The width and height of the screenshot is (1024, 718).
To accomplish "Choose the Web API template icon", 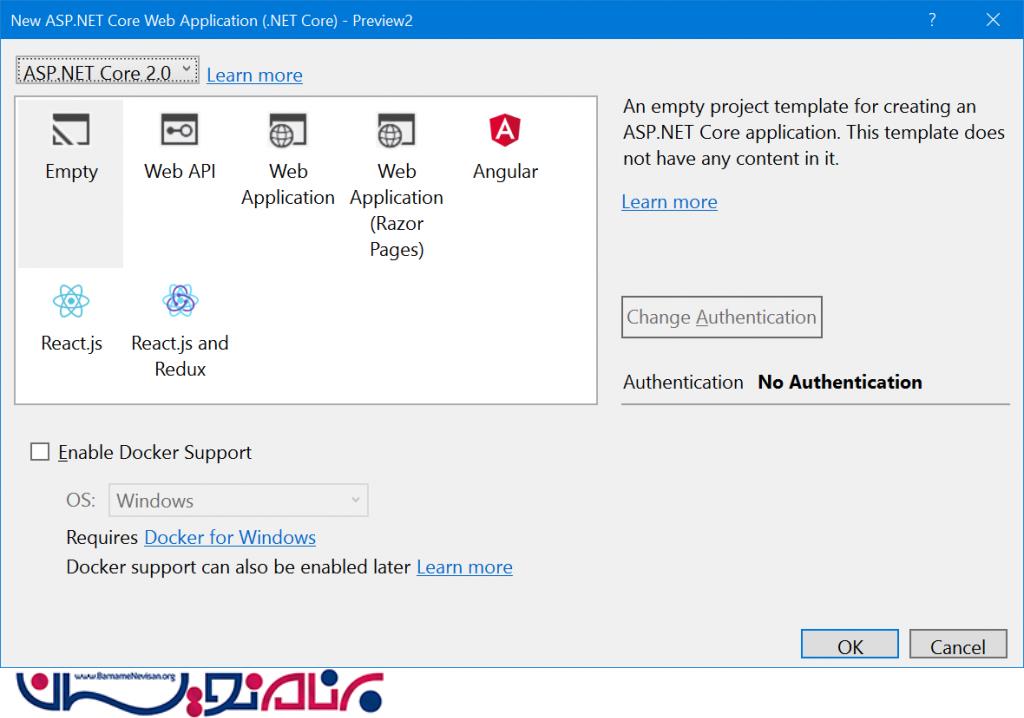I will [x=179, y=130].
